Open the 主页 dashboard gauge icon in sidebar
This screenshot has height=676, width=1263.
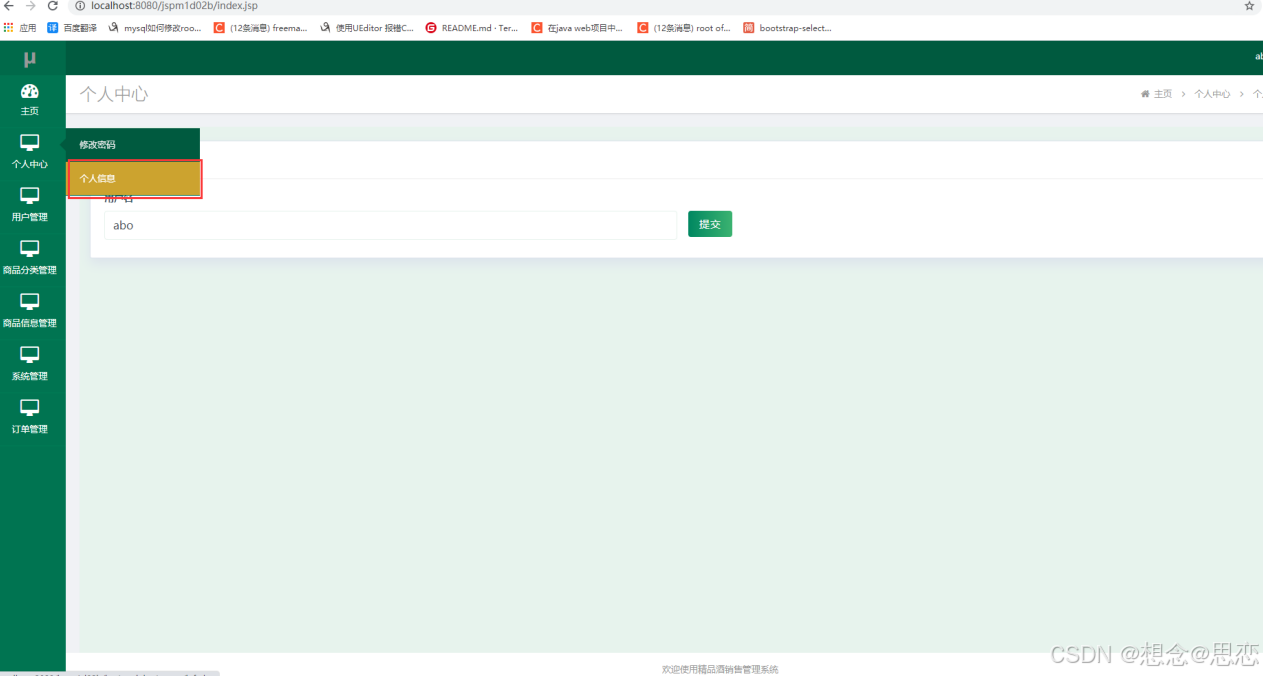tap(30, 91)
